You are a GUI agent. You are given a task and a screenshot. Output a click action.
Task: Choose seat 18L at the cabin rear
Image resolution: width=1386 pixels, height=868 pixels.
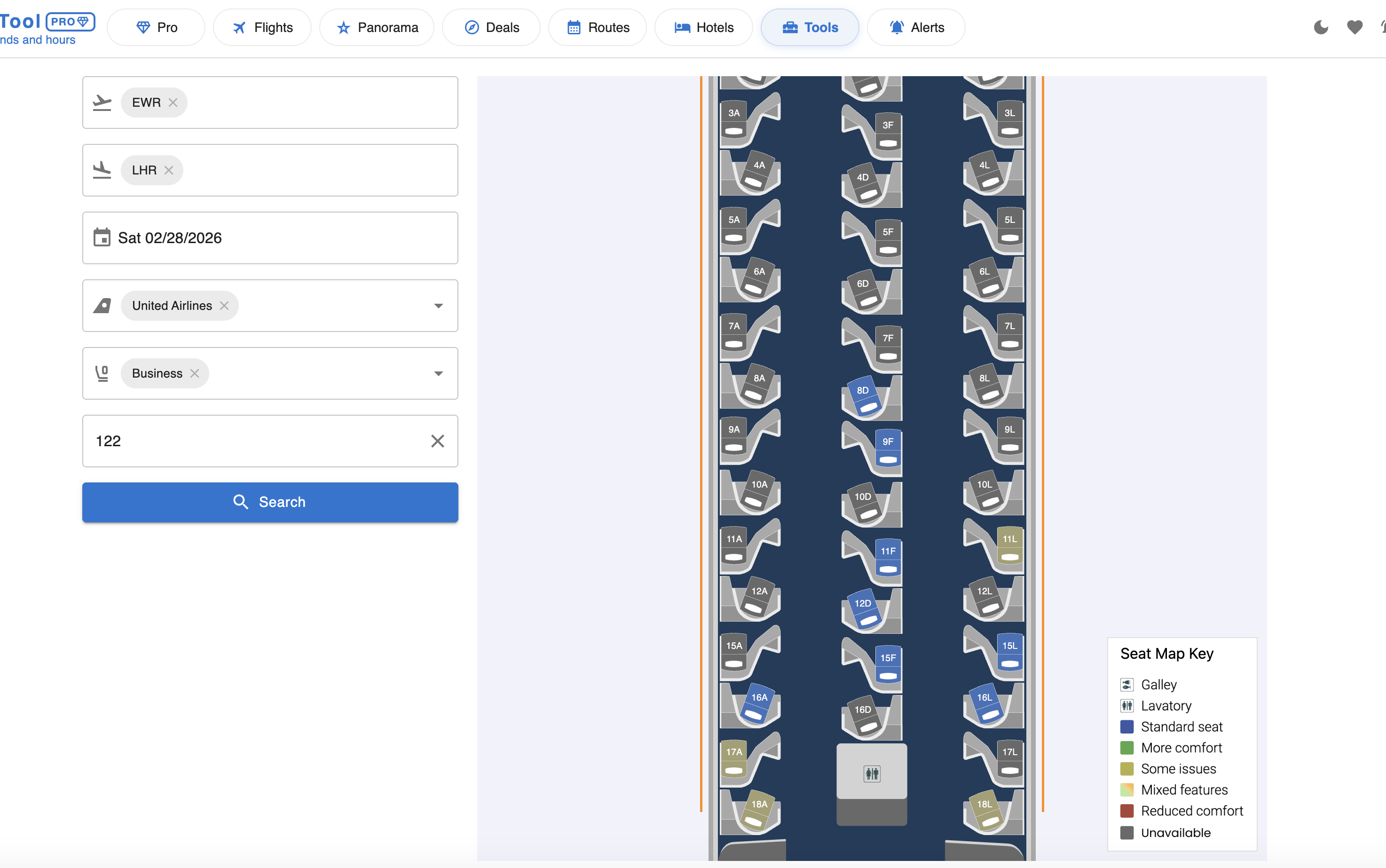coord(985,811)
